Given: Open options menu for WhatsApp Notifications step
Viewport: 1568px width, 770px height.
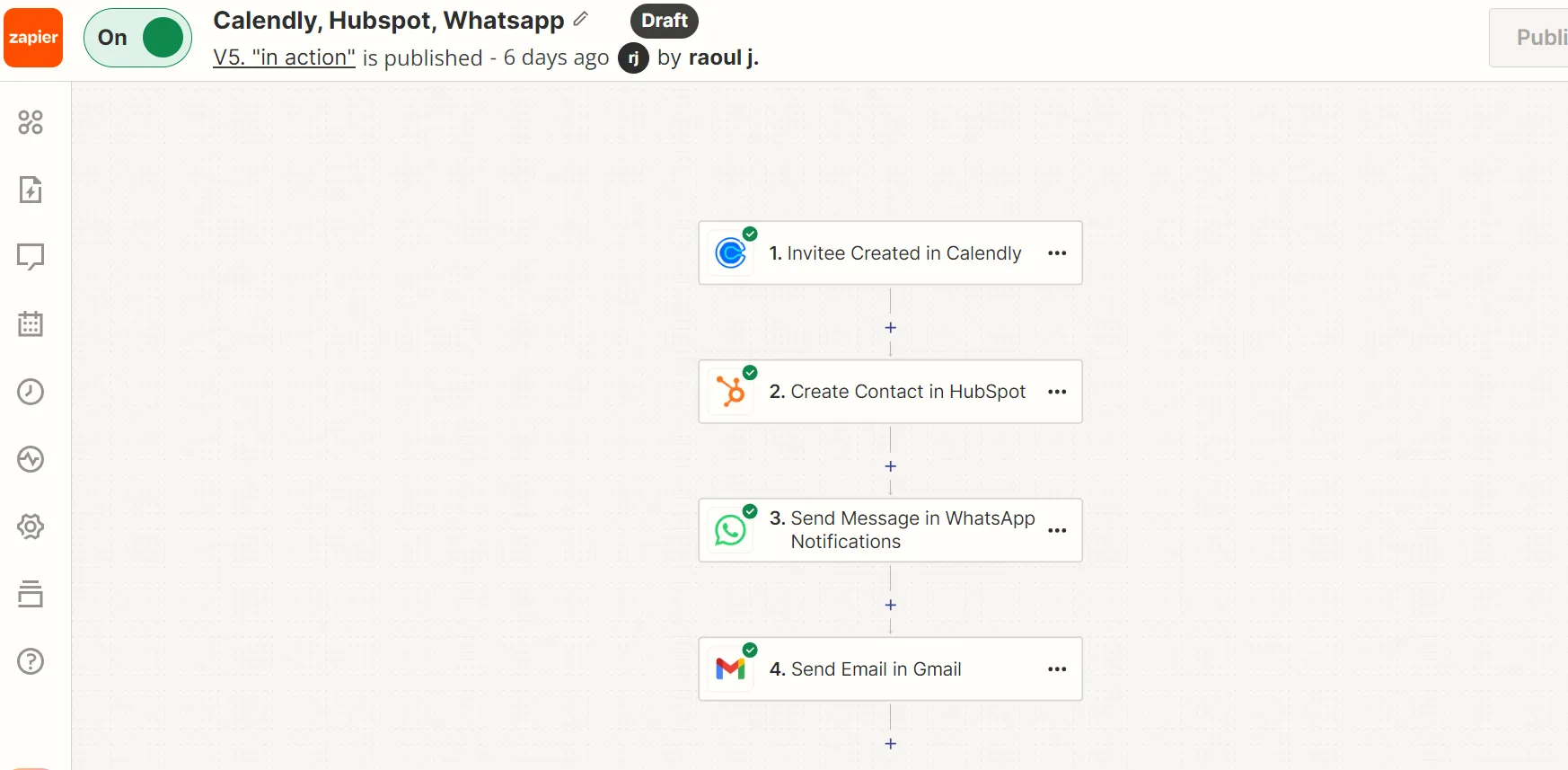Looking at the screenshot, I should [1057, 531].
